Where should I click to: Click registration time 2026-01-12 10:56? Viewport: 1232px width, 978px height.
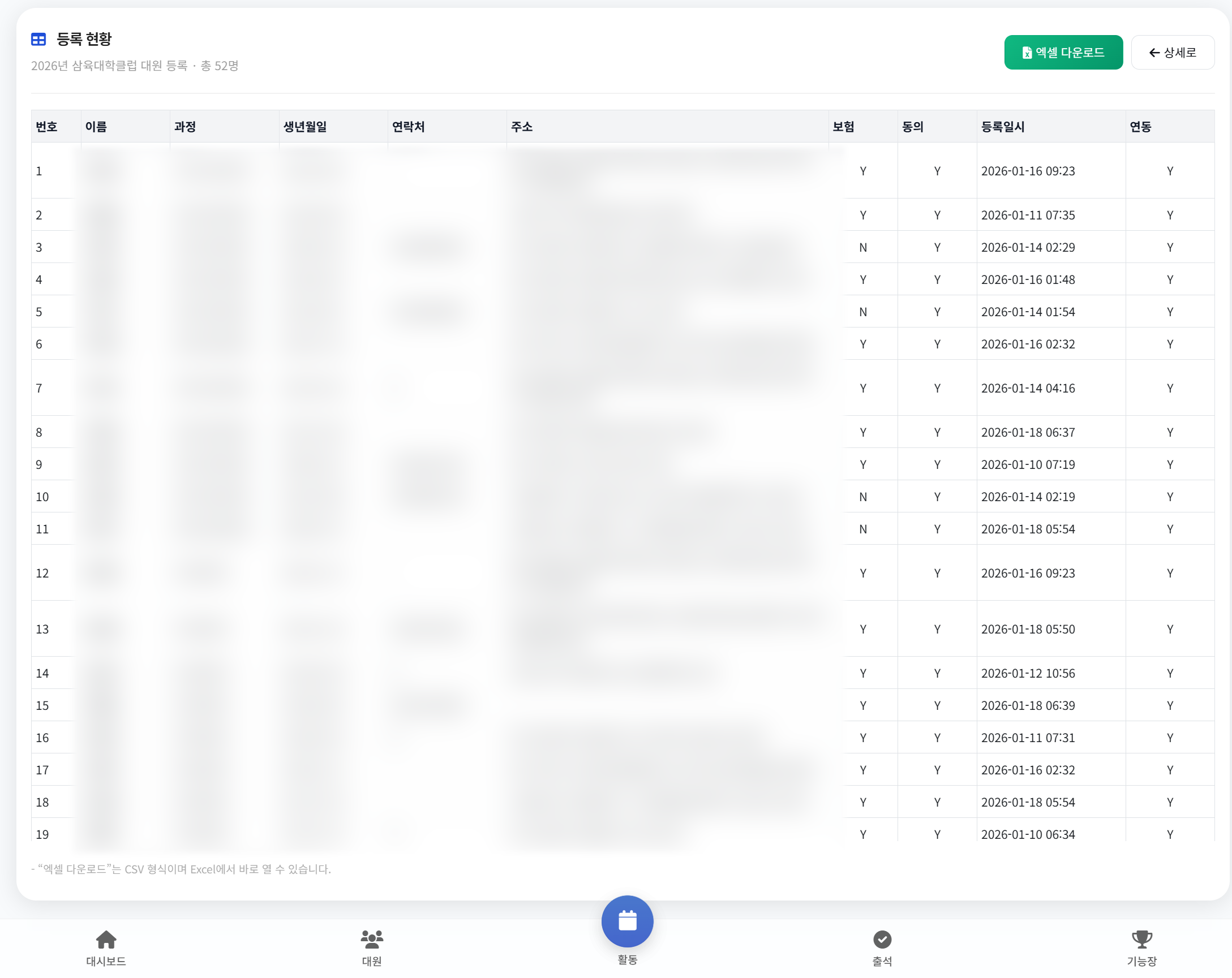[x=1028, y=674]
